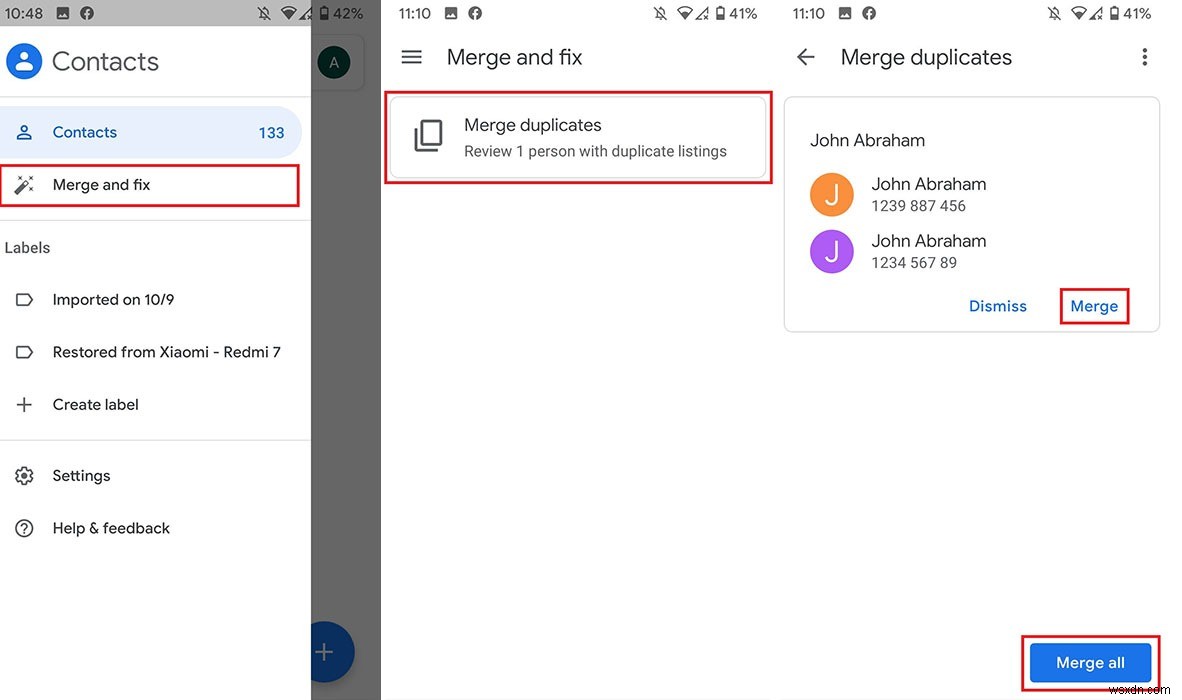Open the account avatar with letter A
This screenshot has height=700, width=1182.
334,62
